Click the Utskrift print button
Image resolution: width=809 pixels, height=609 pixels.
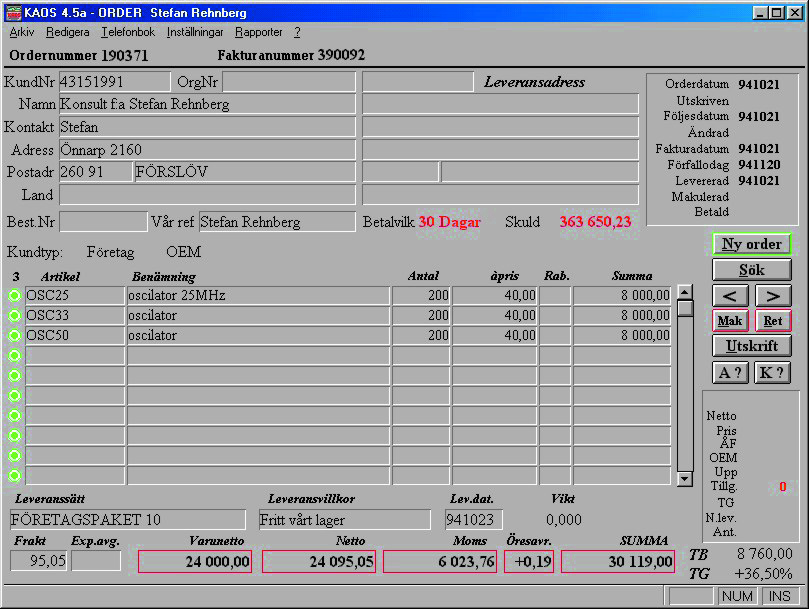point(751,347)
